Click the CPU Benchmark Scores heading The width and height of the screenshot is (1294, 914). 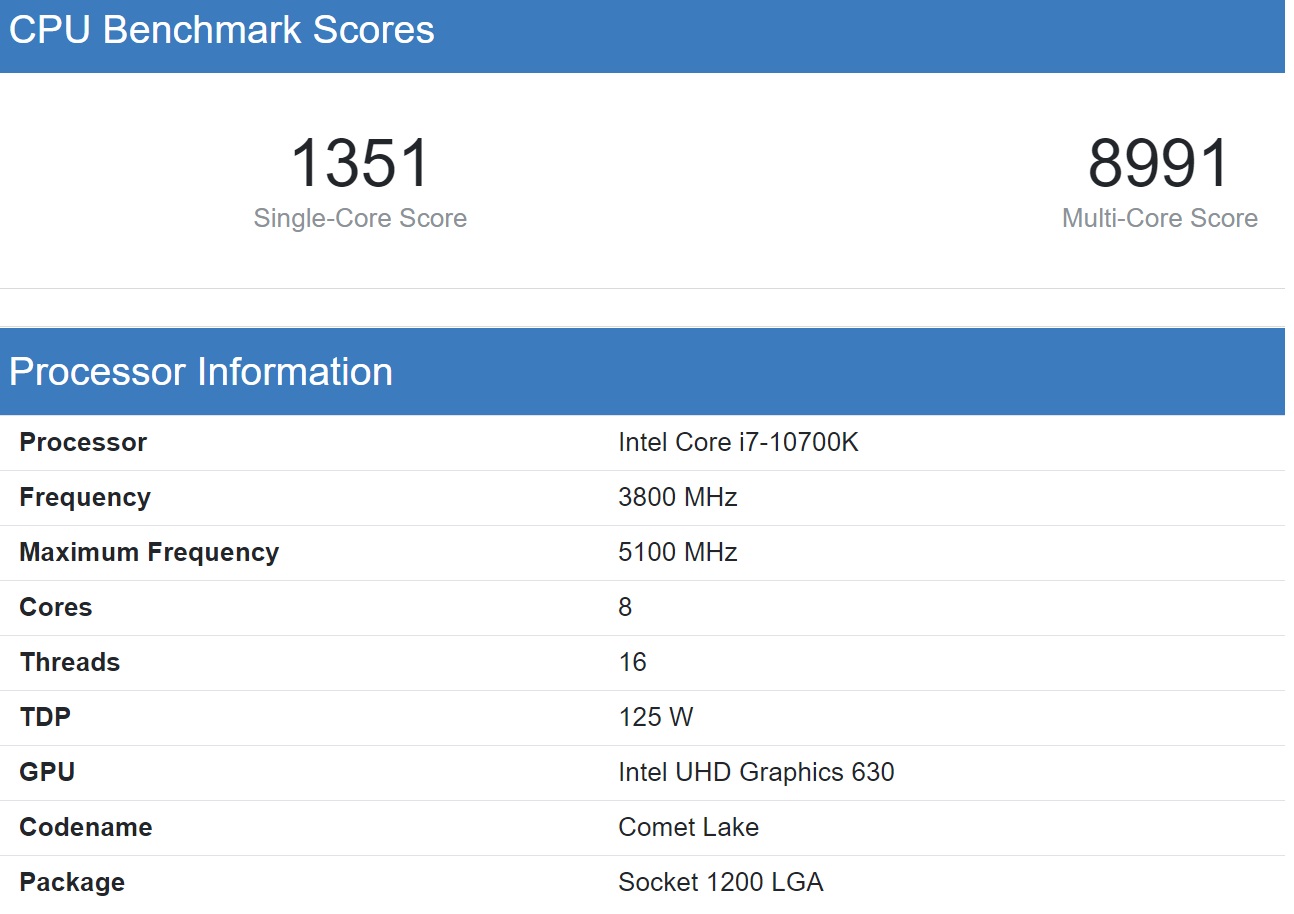(222, 30)
